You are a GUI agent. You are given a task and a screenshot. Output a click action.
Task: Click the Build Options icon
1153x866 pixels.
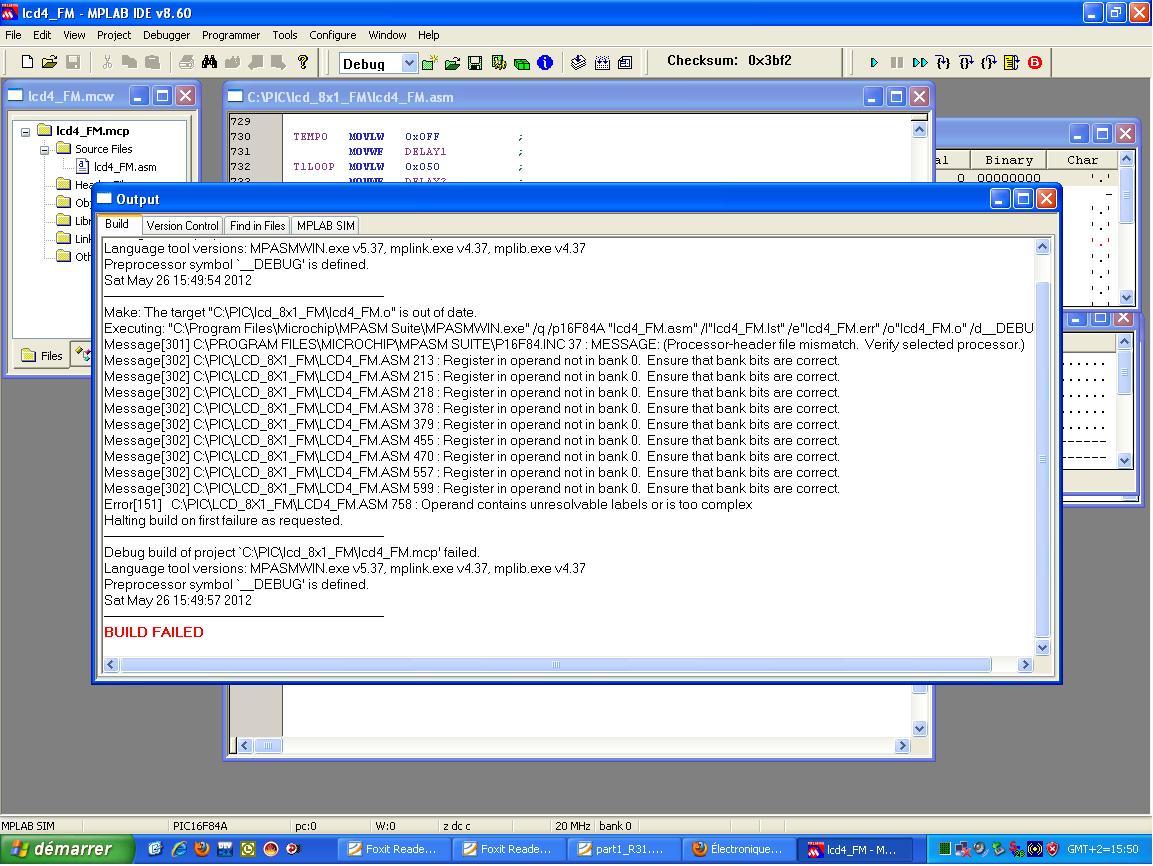click(x=499, y=63)
